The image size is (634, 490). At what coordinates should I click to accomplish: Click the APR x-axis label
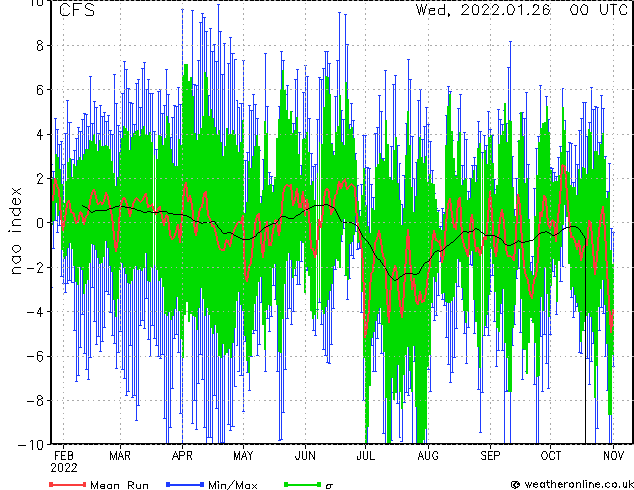182,456
